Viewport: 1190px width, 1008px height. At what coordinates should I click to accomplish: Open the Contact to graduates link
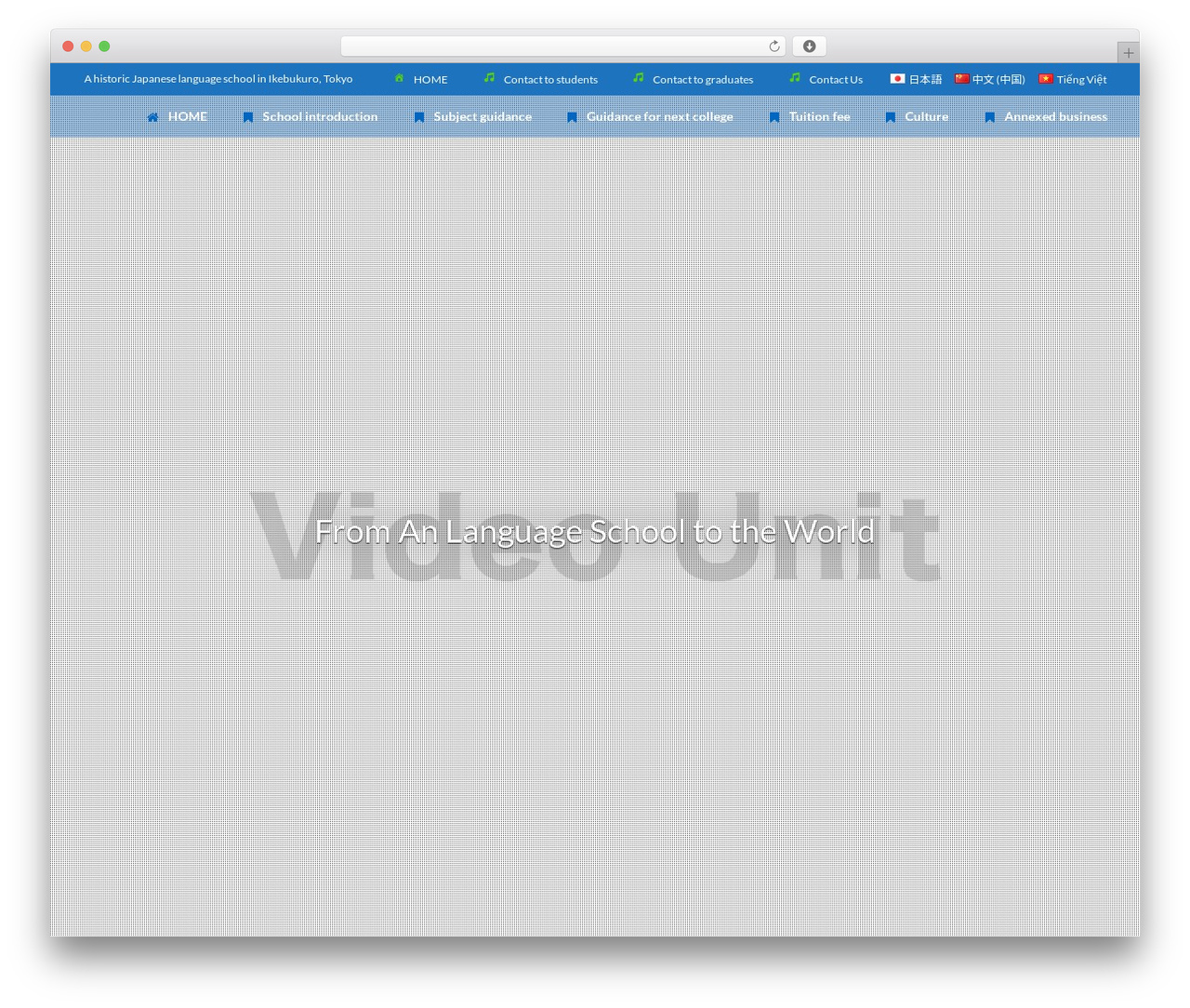(x=703, y=79)
